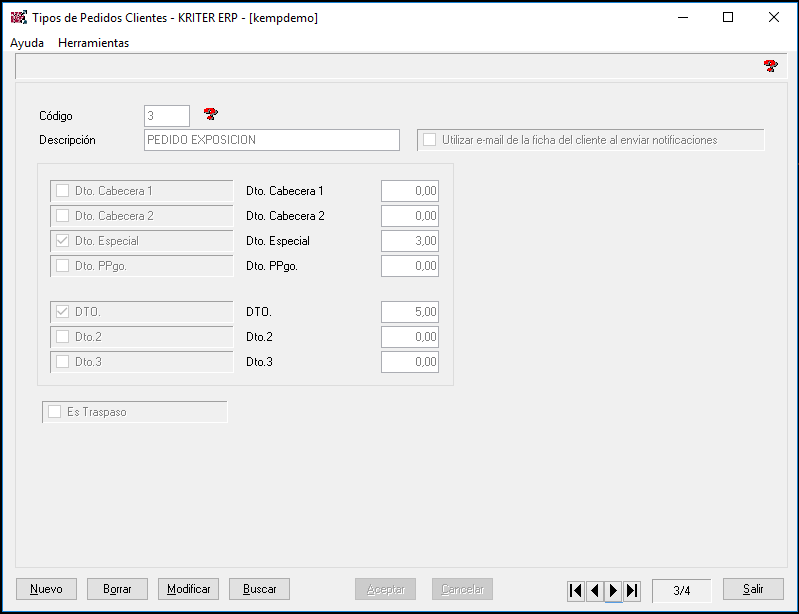Viewport: 799px width, 614px height.
Task: Click the Dto. Especial value 3,00
Action: tap(410, 241)
